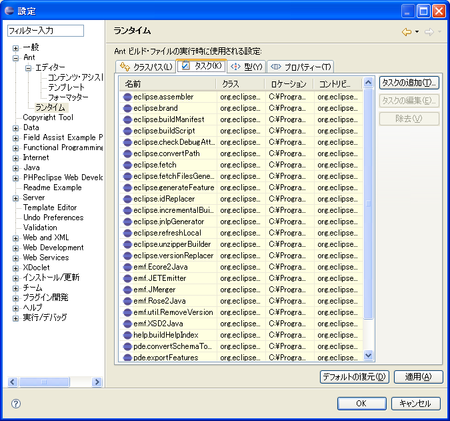
Task: Expand the XDoclet tree node
Action: 16,268
